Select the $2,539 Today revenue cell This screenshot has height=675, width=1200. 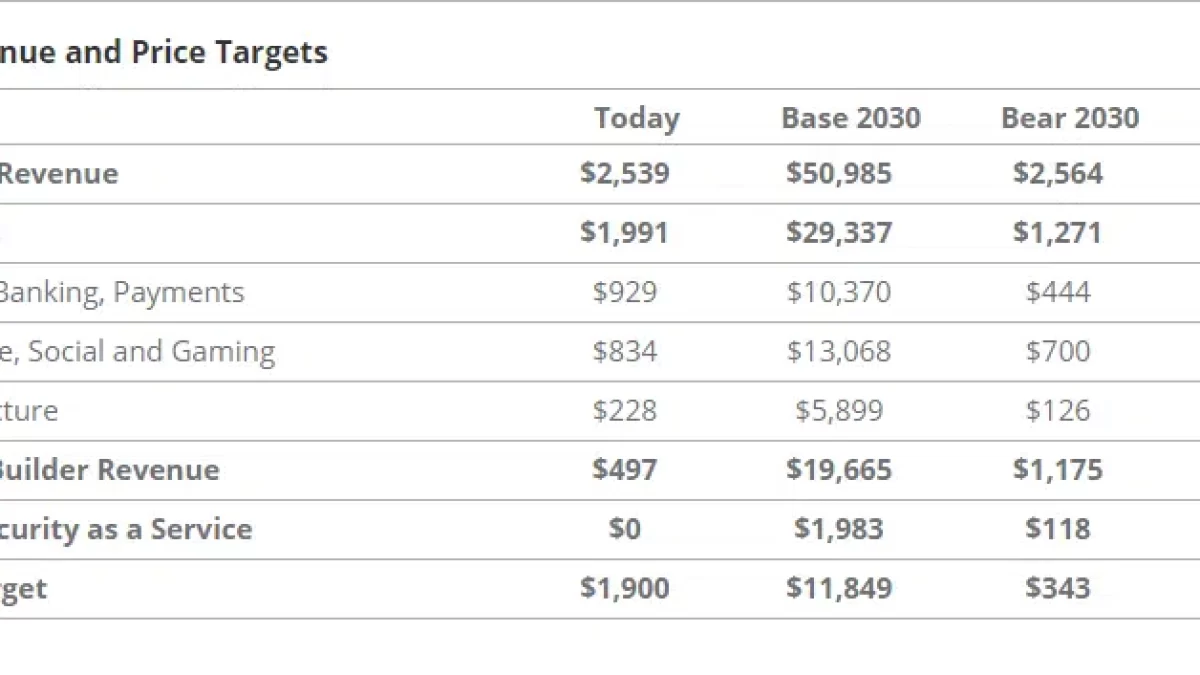(624, 173)
